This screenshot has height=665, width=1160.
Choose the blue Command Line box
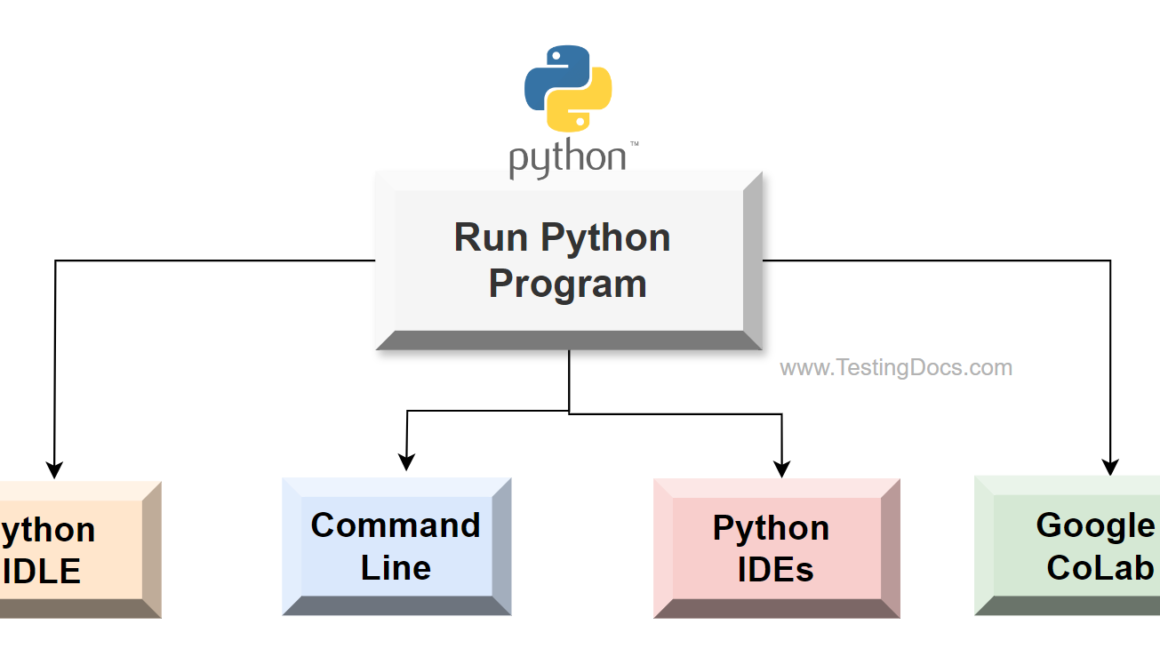[396, 546]
